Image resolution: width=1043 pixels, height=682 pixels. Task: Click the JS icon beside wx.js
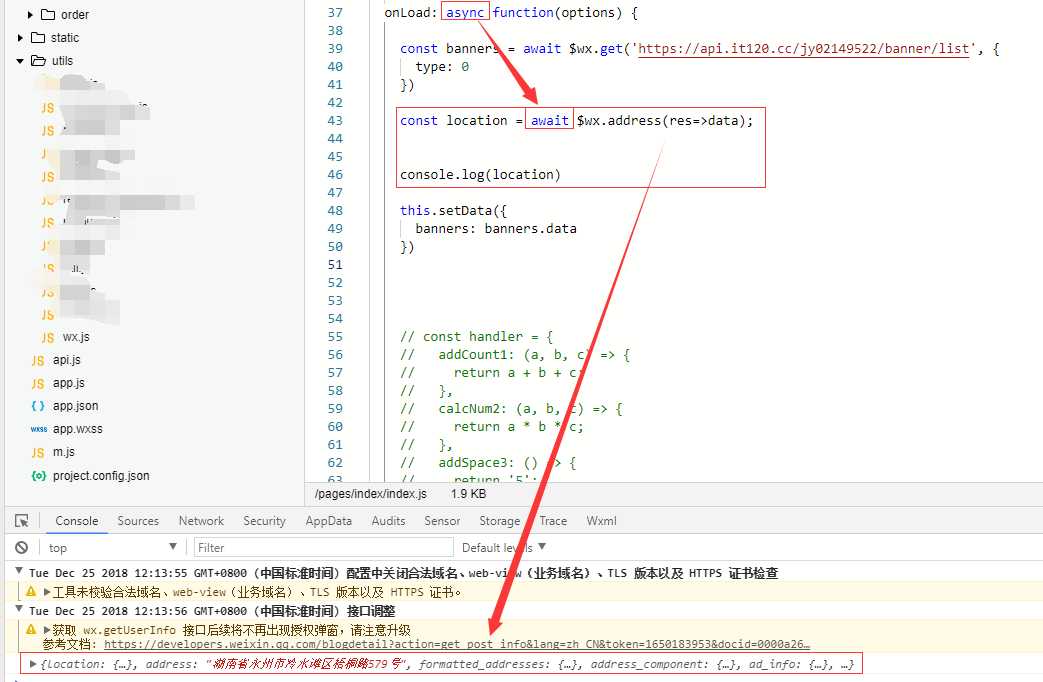pos(48,337)
